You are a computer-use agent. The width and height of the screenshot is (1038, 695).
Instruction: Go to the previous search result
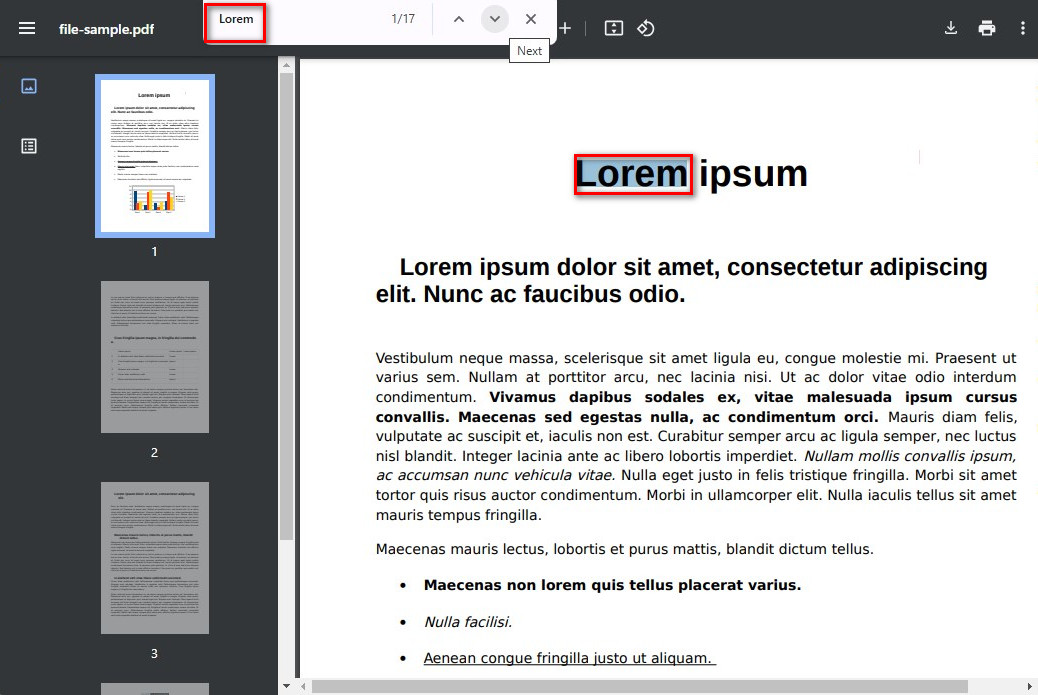point(458,18)
